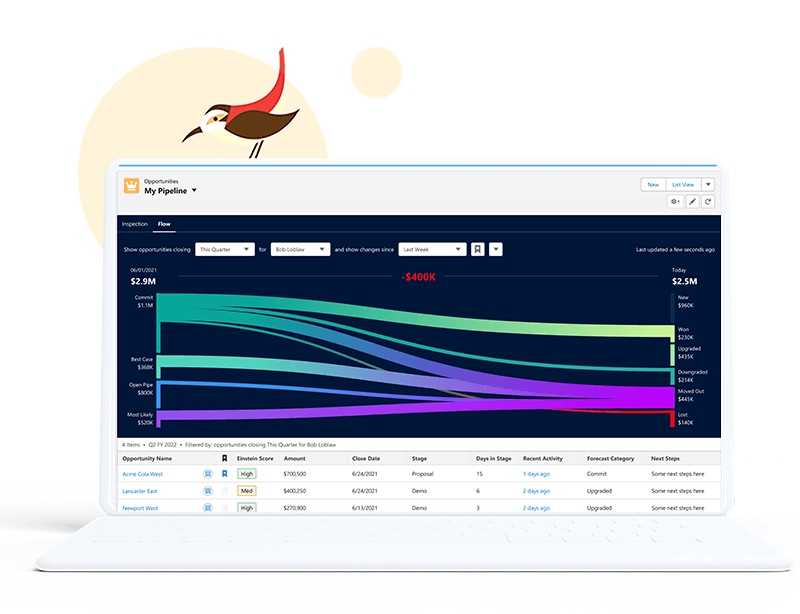Toggle the bookmark for Newport West
Screen dimensions: 800x614
point(224,507)
